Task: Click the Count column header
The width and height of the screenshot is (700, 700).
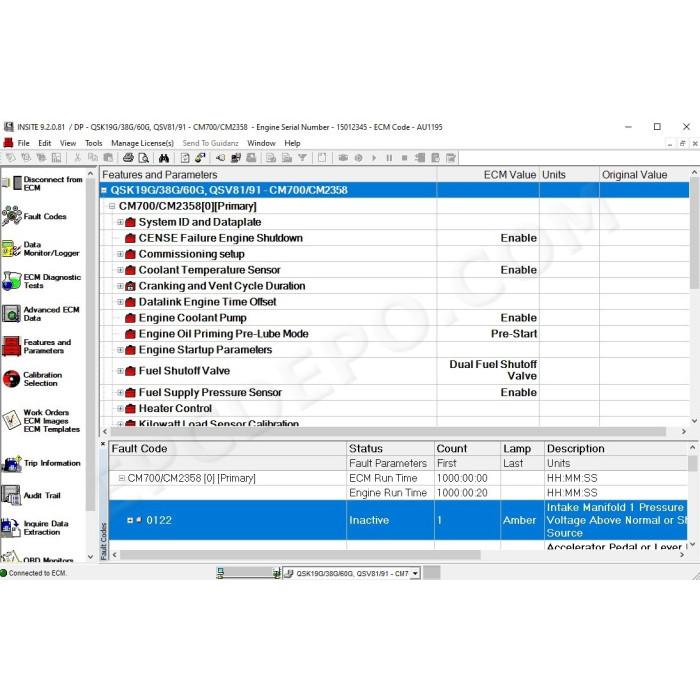Action: point(467,449)
